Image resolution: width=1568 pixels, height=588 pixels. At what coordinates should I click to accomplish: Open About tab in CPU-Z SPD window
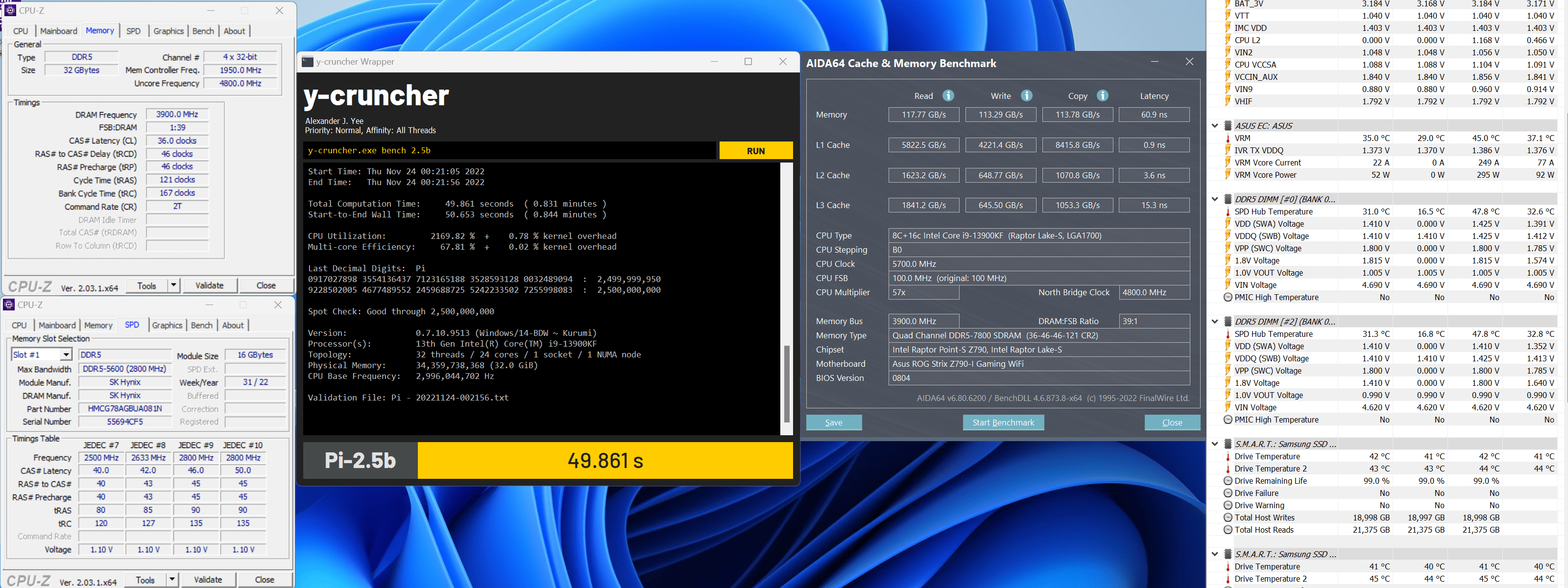[233, 325]
